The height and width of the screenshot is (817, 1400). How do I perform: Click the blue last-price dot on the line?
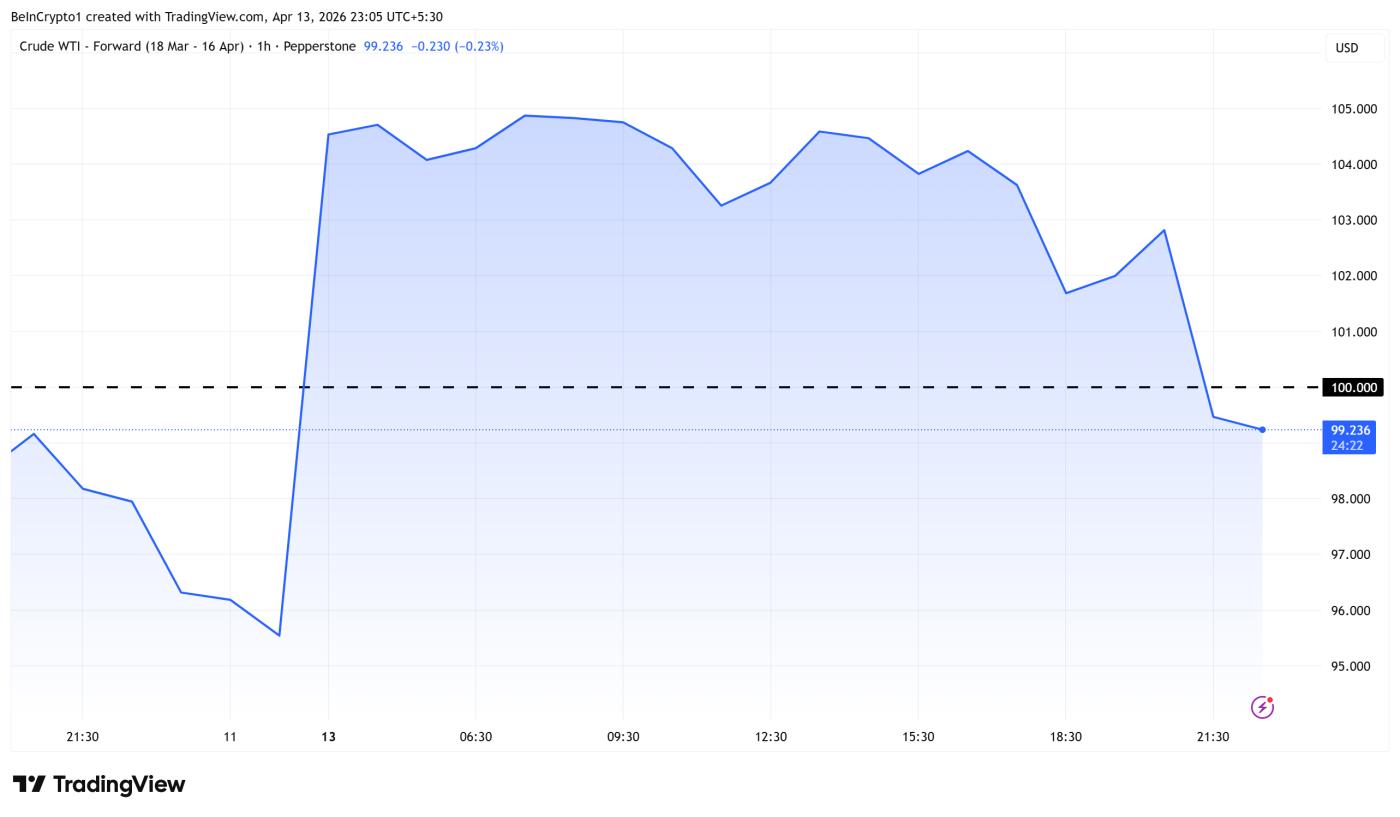tap(1262, 430)
